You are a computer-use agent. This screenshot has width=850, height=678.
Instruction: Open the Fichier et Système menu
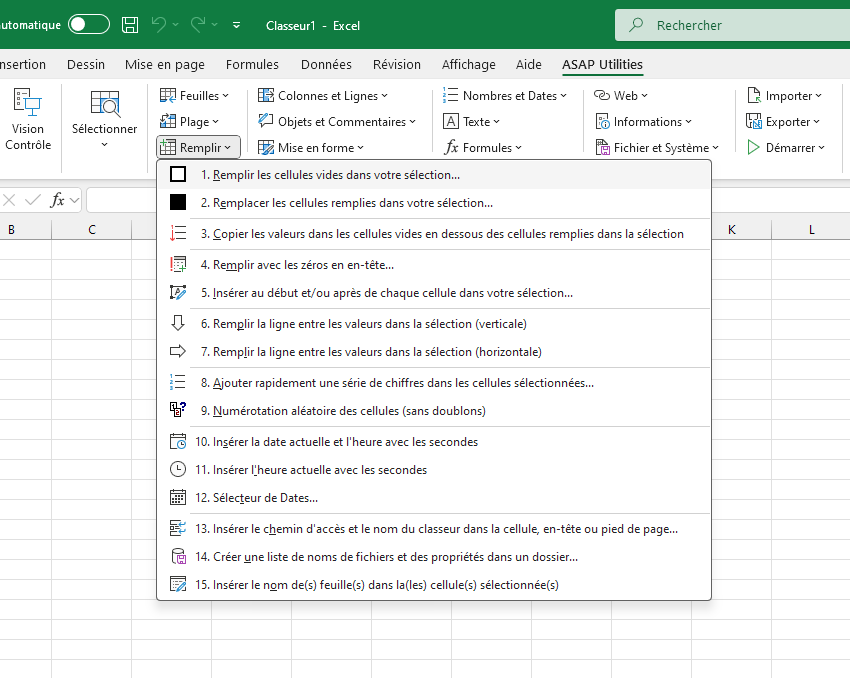pyautogui.click(x=657, y=147)
